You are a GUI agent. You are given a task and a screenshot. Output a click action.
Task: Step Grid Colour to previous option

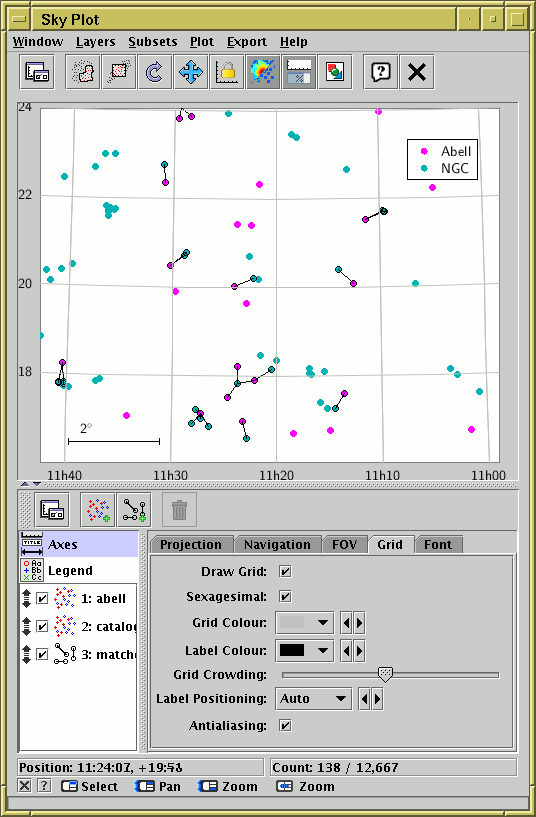[346, 623]
